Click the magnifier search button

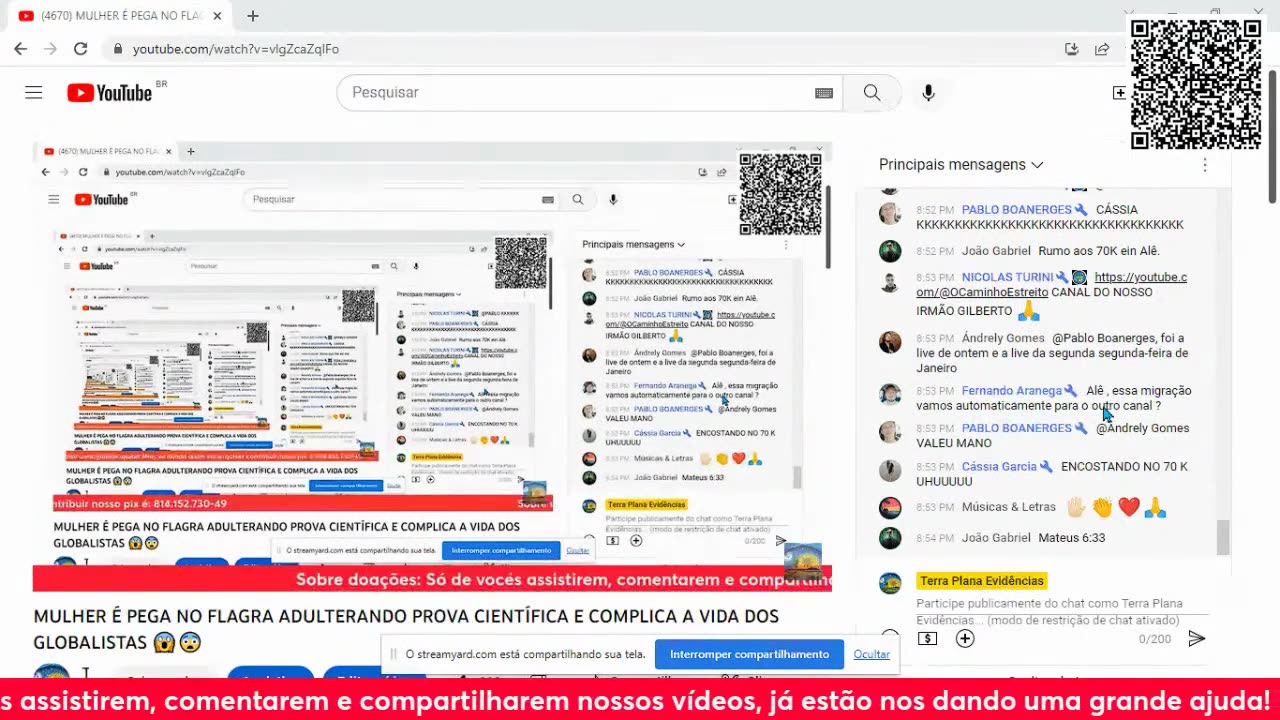pos(872,93)
